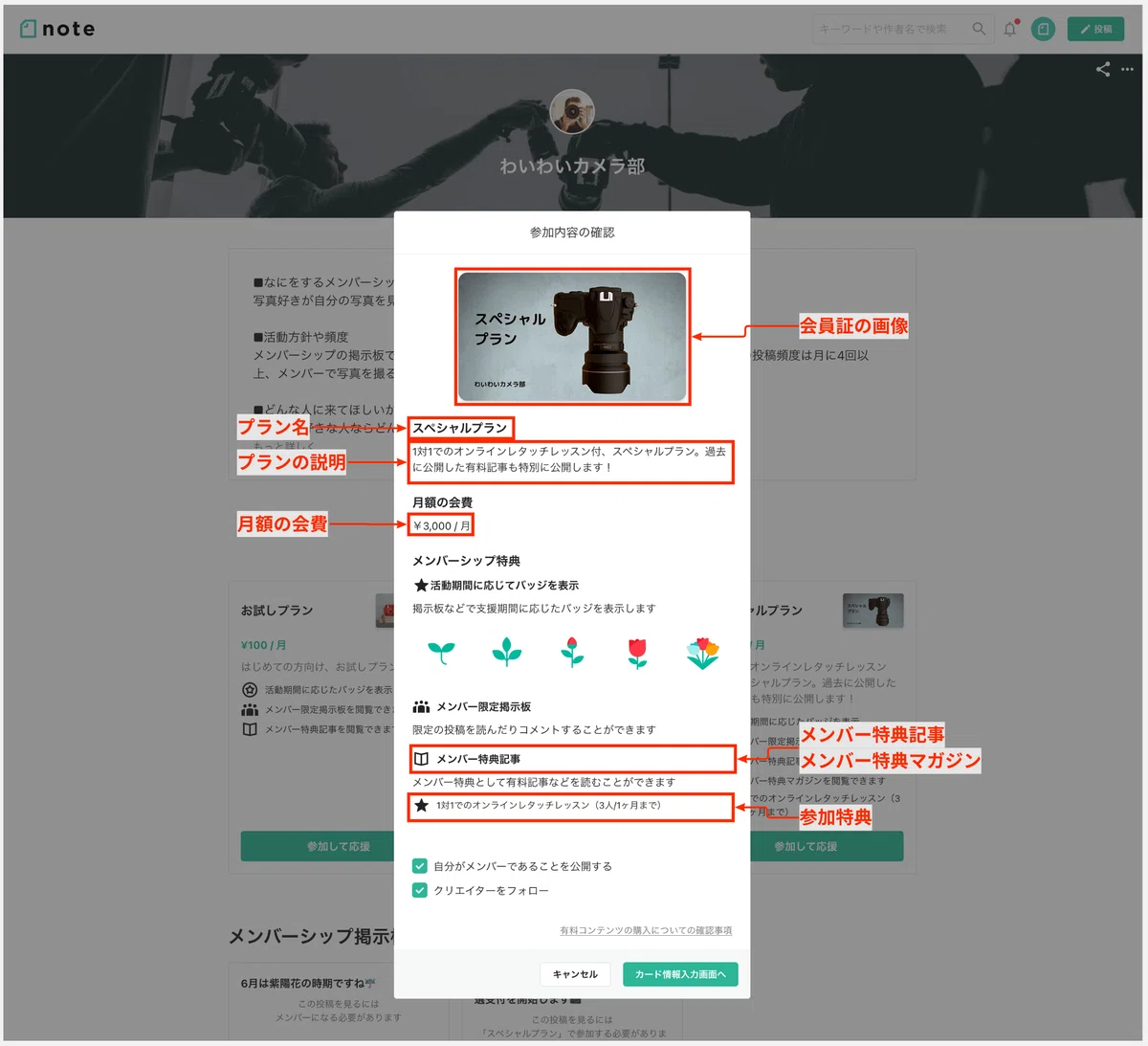Image resolution: width=1148 pixels, height=1046 pixels.
Task: Uncheck クリエイターをフォロー checkbox
Action: (419, 890)
